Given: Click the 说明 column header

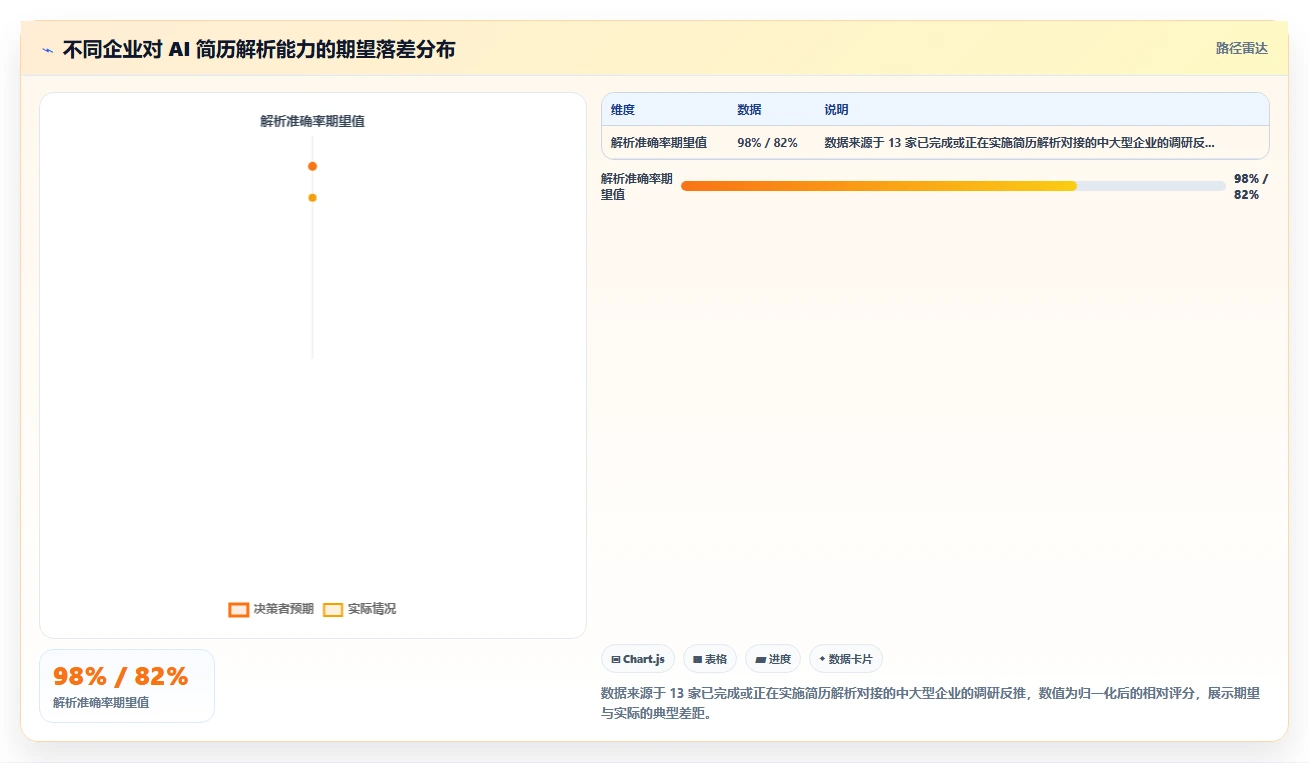Looking at the screenshot, I should [836, 110].
